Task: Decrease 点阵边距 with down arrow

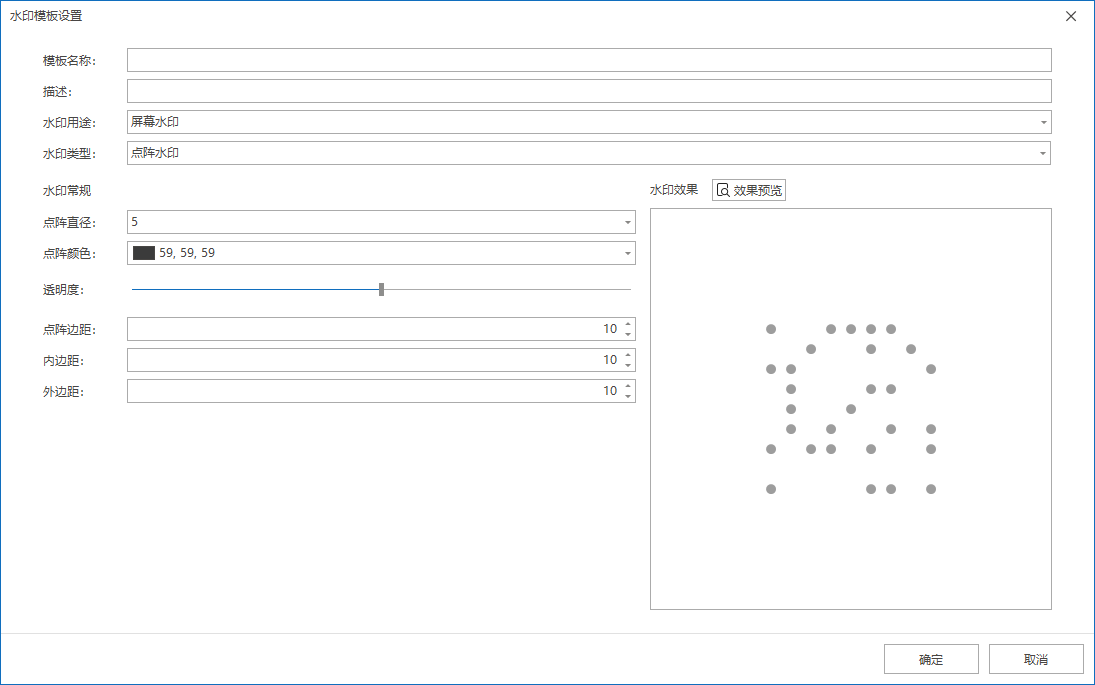Action: 628,334
